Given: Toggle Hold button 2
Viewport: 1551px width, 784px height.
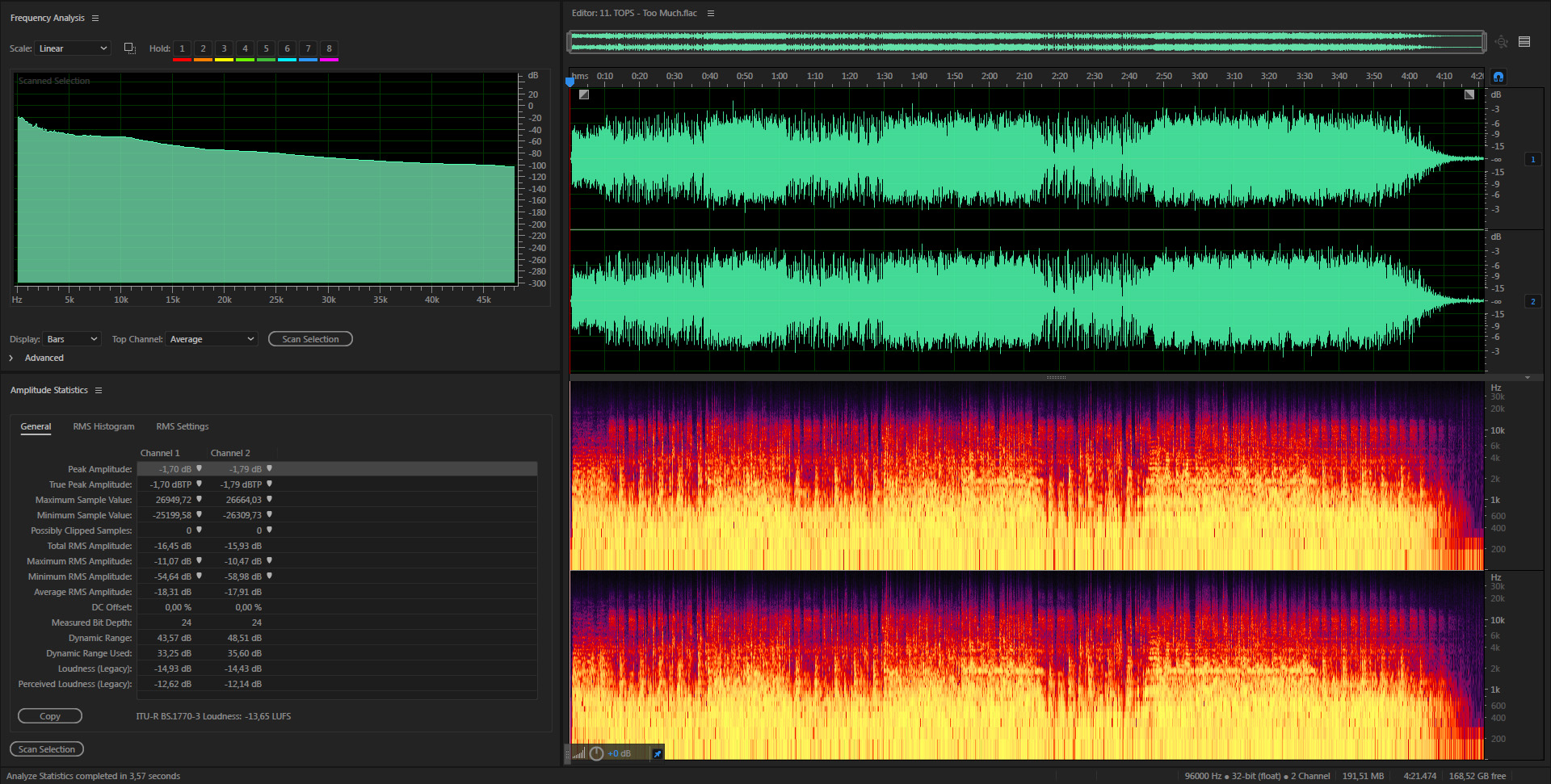Looking at the screenshot, I should [203, 48].
